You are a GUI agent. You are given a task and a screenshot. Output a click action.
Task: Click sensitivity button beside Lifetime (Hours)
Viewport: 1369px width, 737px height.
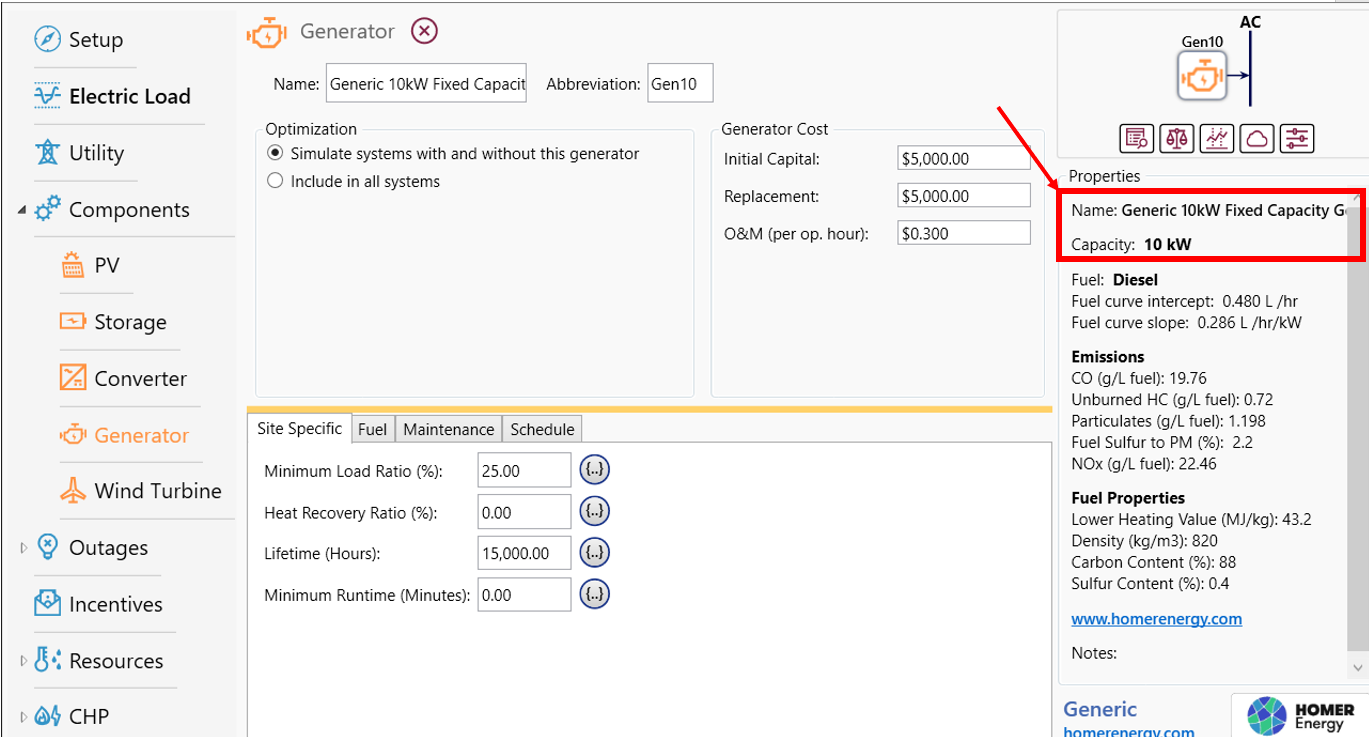coord(594,553)
